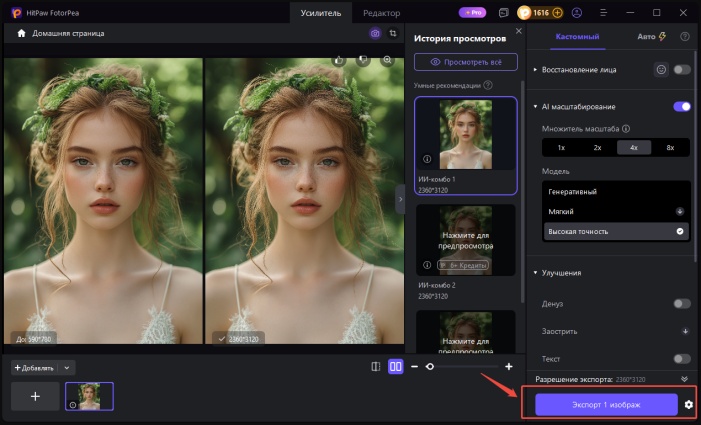Open the Добавлять dropdown arrow
The width and height of the screenshot is (701, 425).
coord(67,368)
